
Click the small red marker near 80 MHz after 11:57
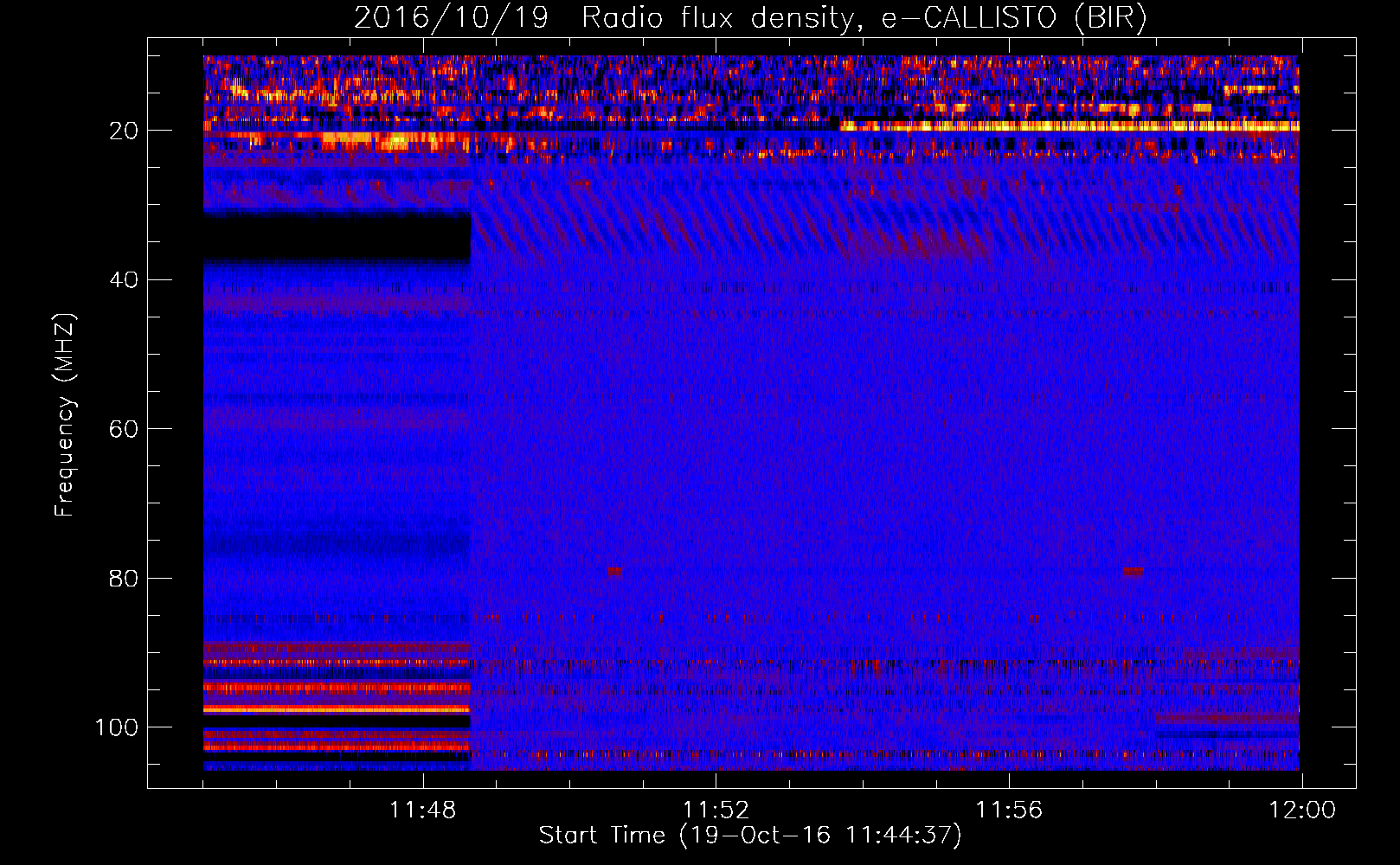click(1133, 571)
